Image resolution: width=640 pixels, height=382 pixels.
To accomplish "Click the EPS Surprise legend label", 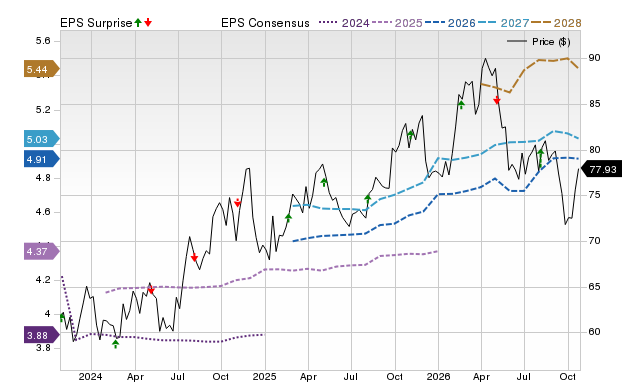I will (x=96, y=23).
